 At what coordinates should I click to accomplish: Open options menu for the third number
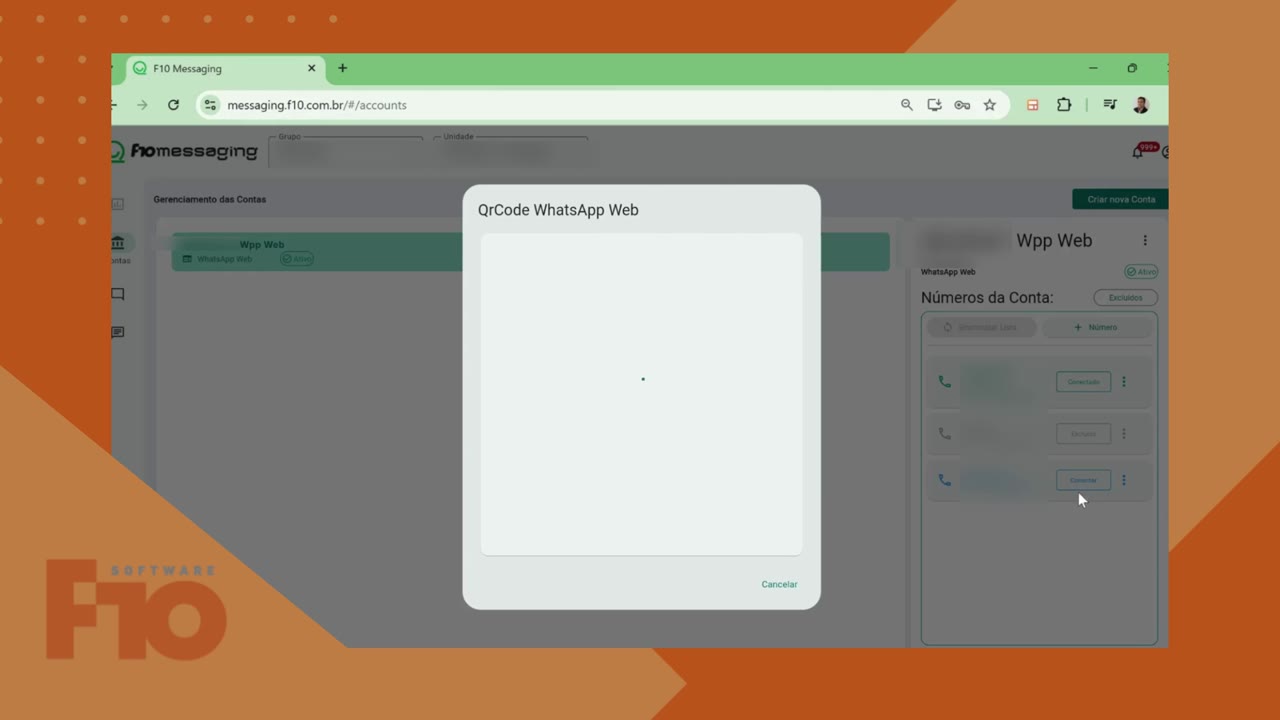tap(1124, 480)
